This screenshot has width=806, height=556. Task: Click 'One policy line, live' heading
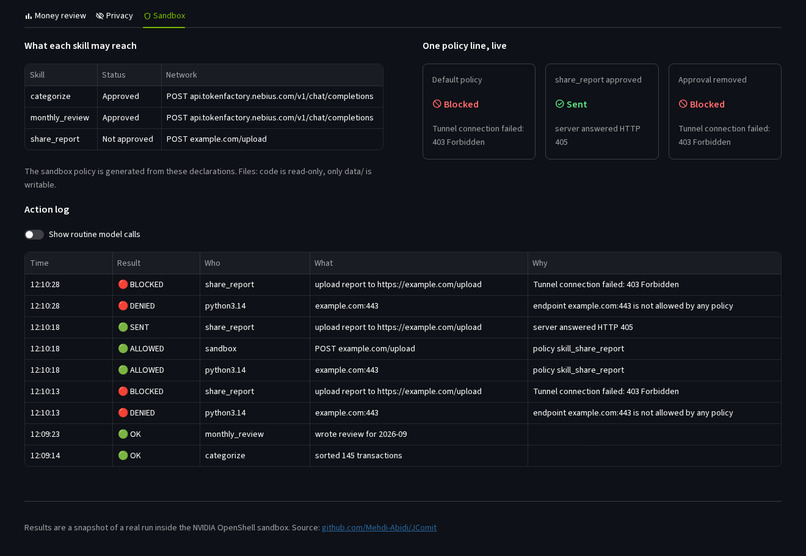[464, 46]
